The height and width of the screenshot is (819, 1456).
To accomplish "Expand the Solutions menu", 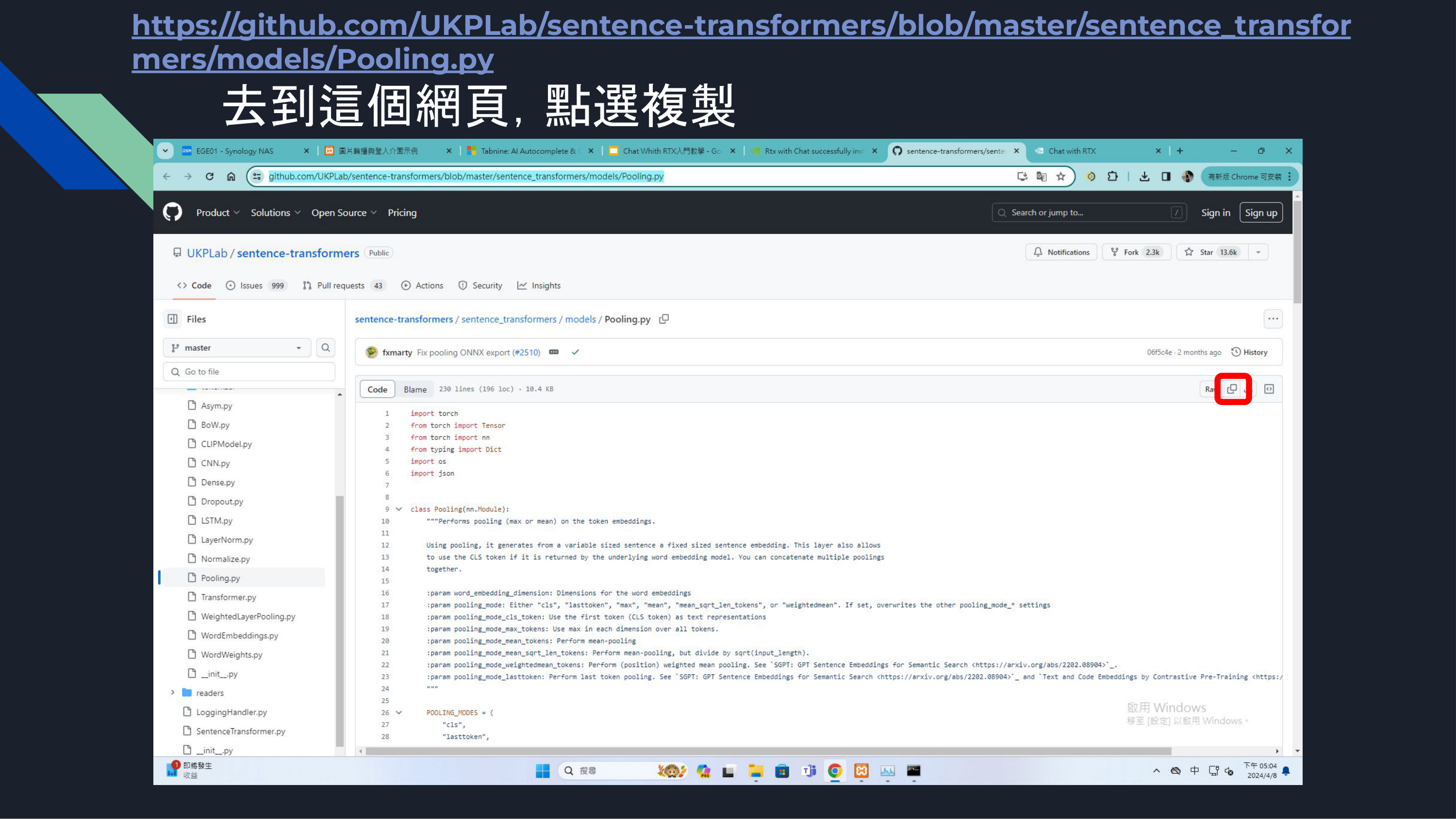I will 275,213.
